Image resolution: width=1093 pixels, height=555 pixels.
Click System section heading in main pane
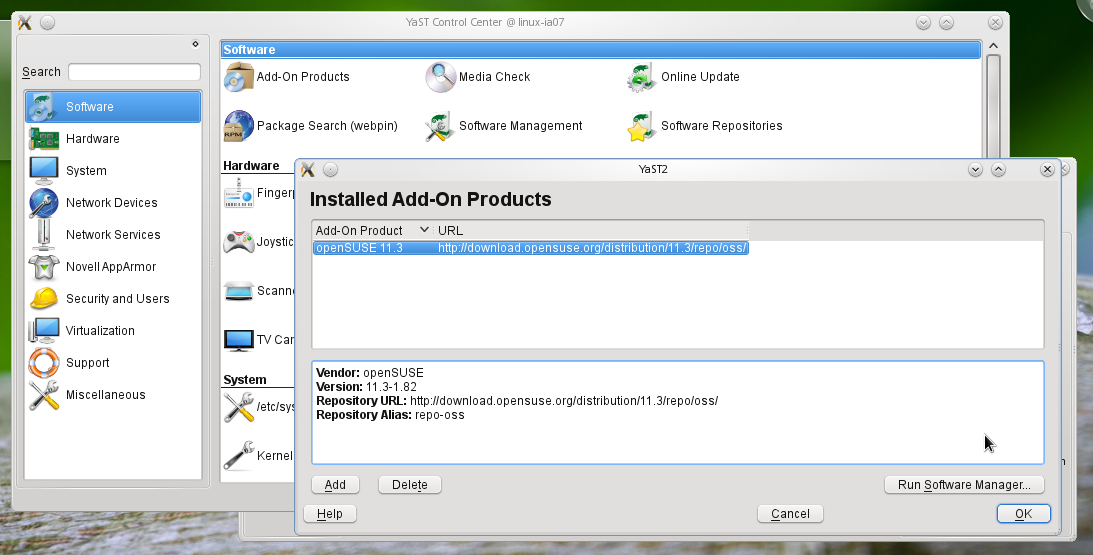tap(245, 380)
